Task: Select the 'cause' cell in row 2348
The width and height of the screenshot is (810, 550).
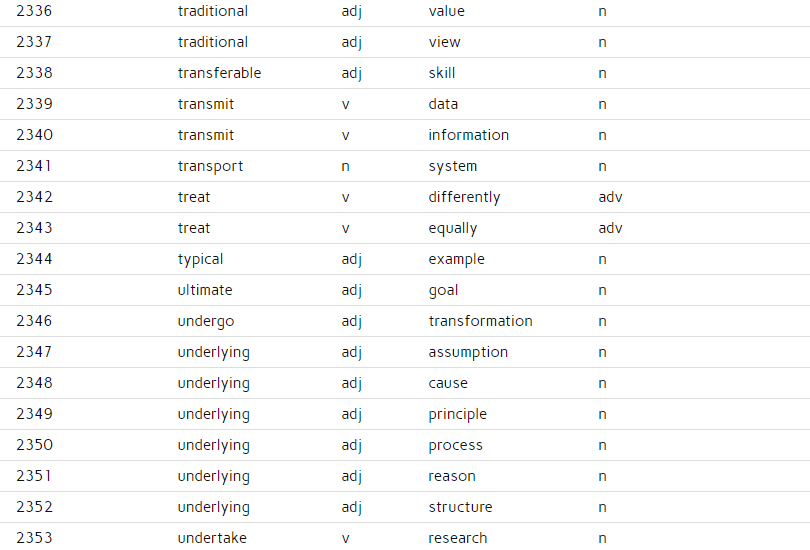Action: coord(448,383)
